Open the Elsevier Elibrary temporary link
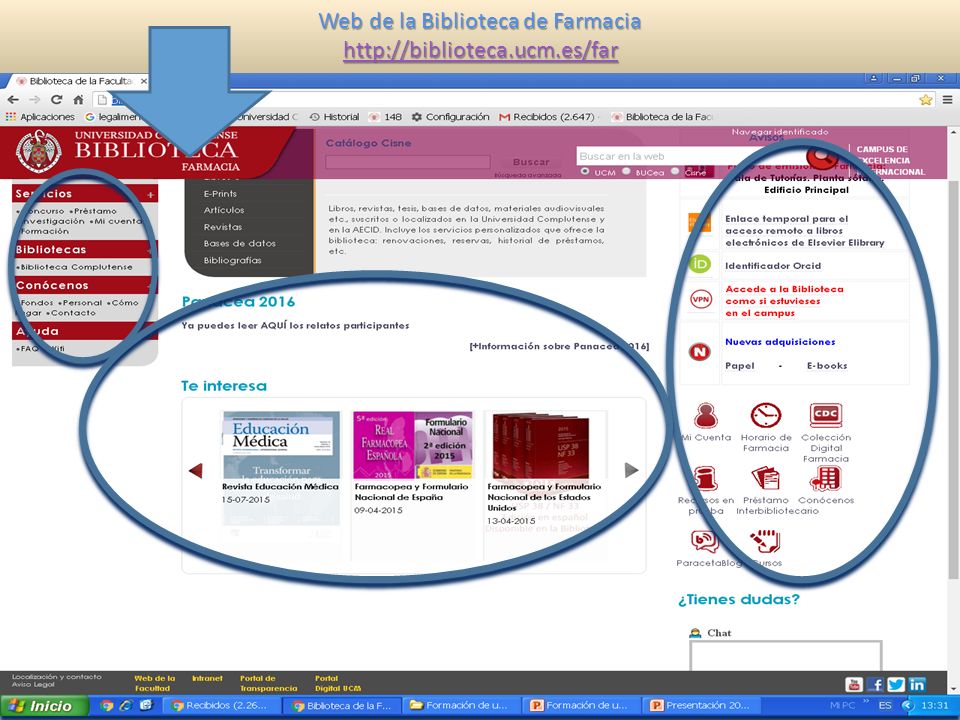 804,230
